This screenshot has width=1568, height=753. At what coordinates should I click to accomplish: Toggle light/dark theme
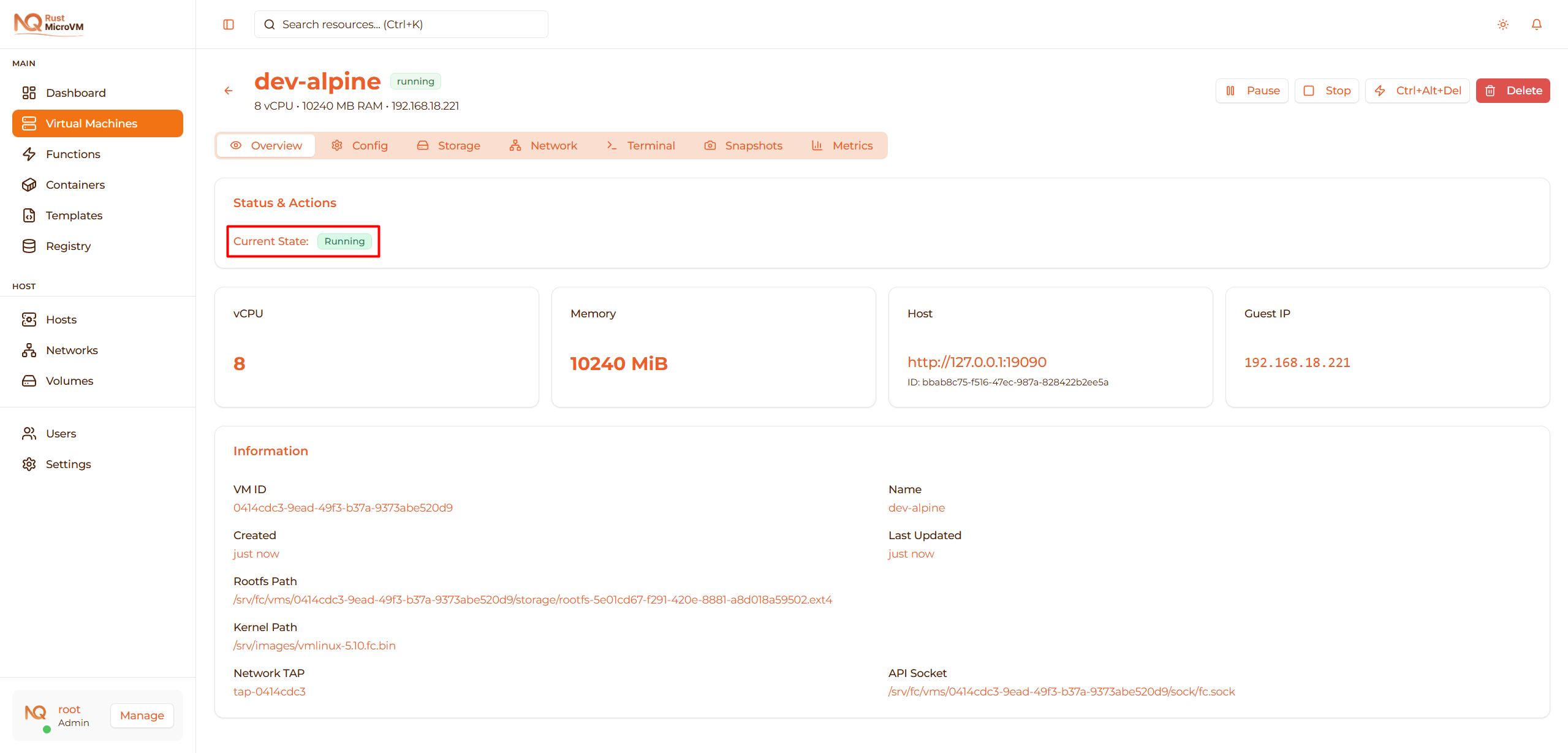tap(1502, 24)
